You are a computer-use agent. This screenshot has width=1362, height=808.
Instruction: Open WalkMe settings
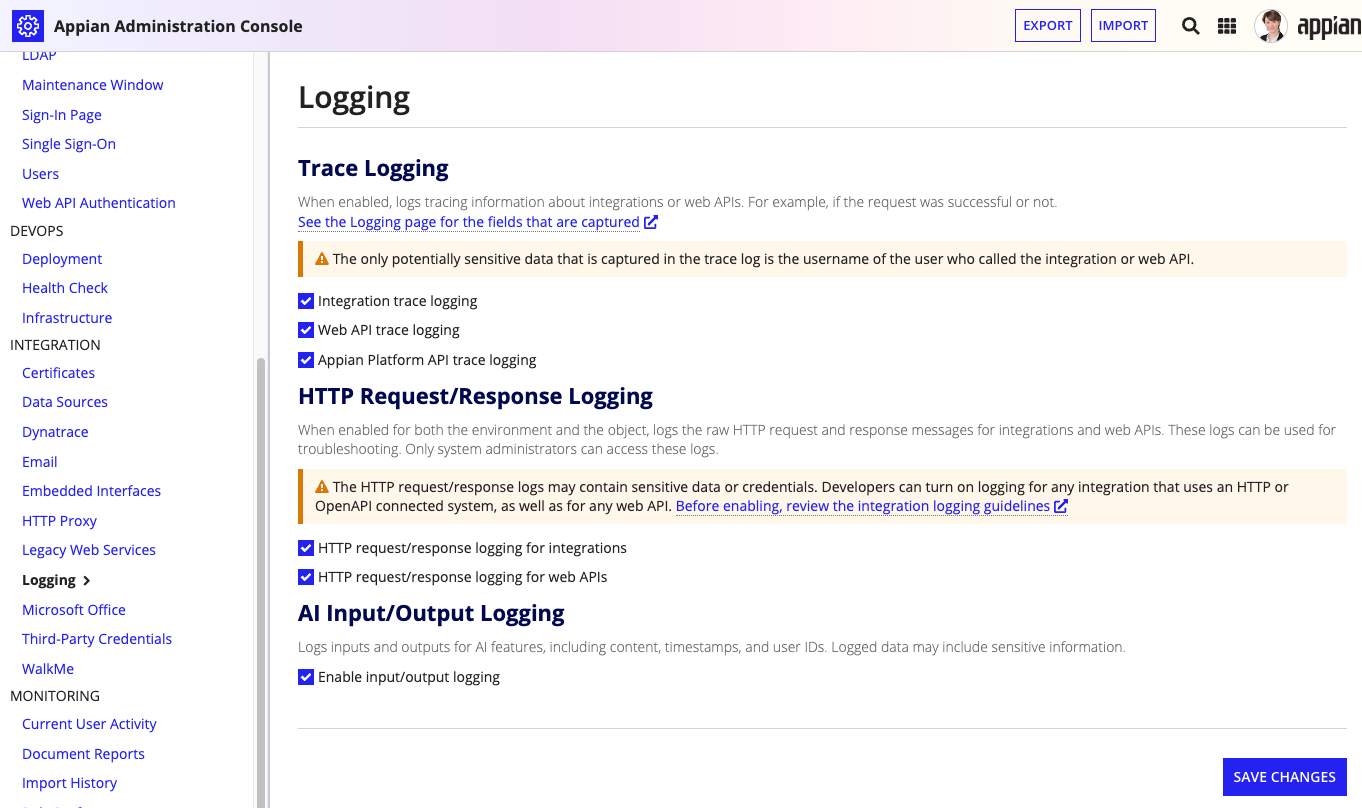pyautogui.click(x=48, y=669)
